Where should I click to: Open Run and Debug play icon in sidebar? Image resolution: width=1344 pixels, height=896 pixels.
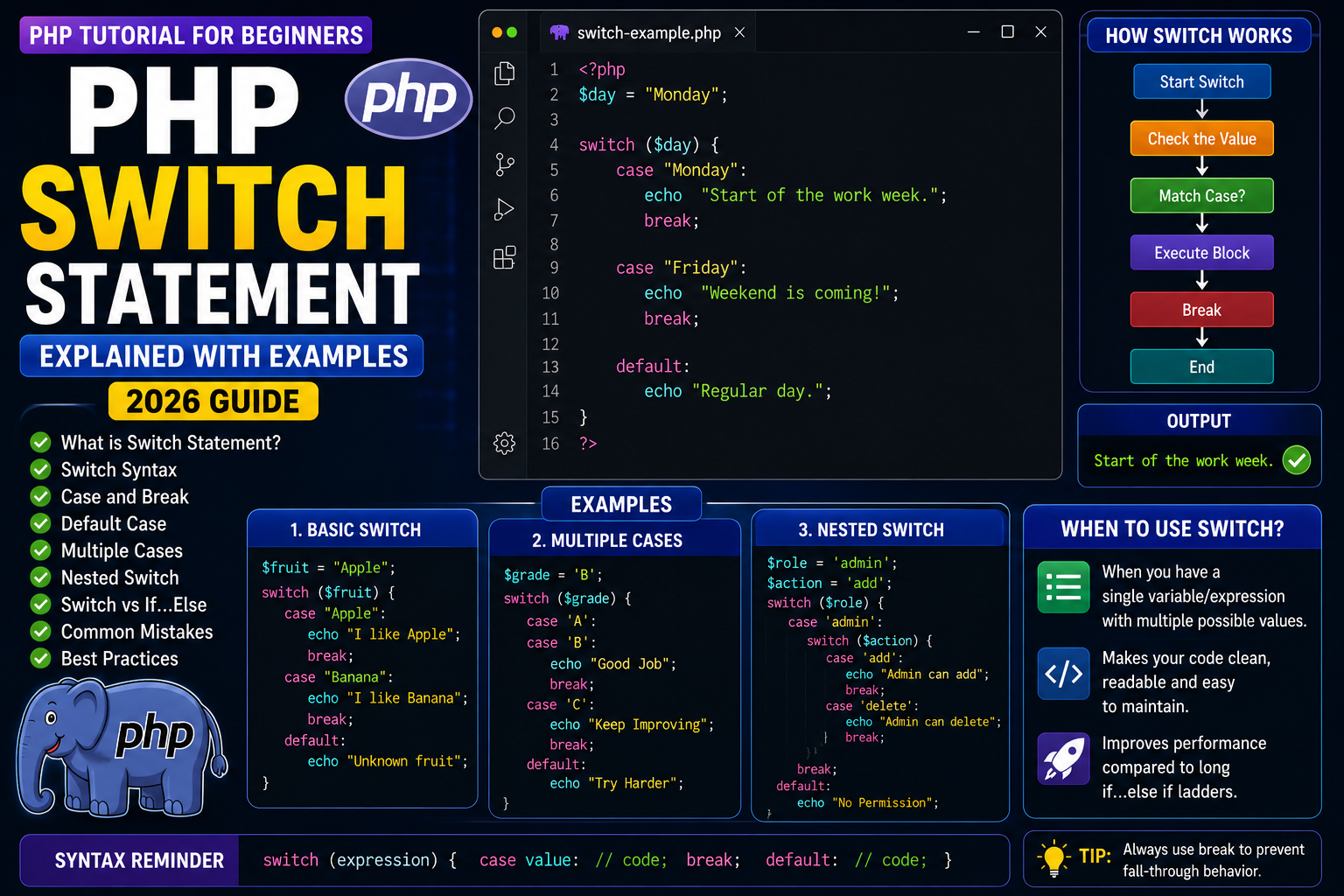[504, 209]
